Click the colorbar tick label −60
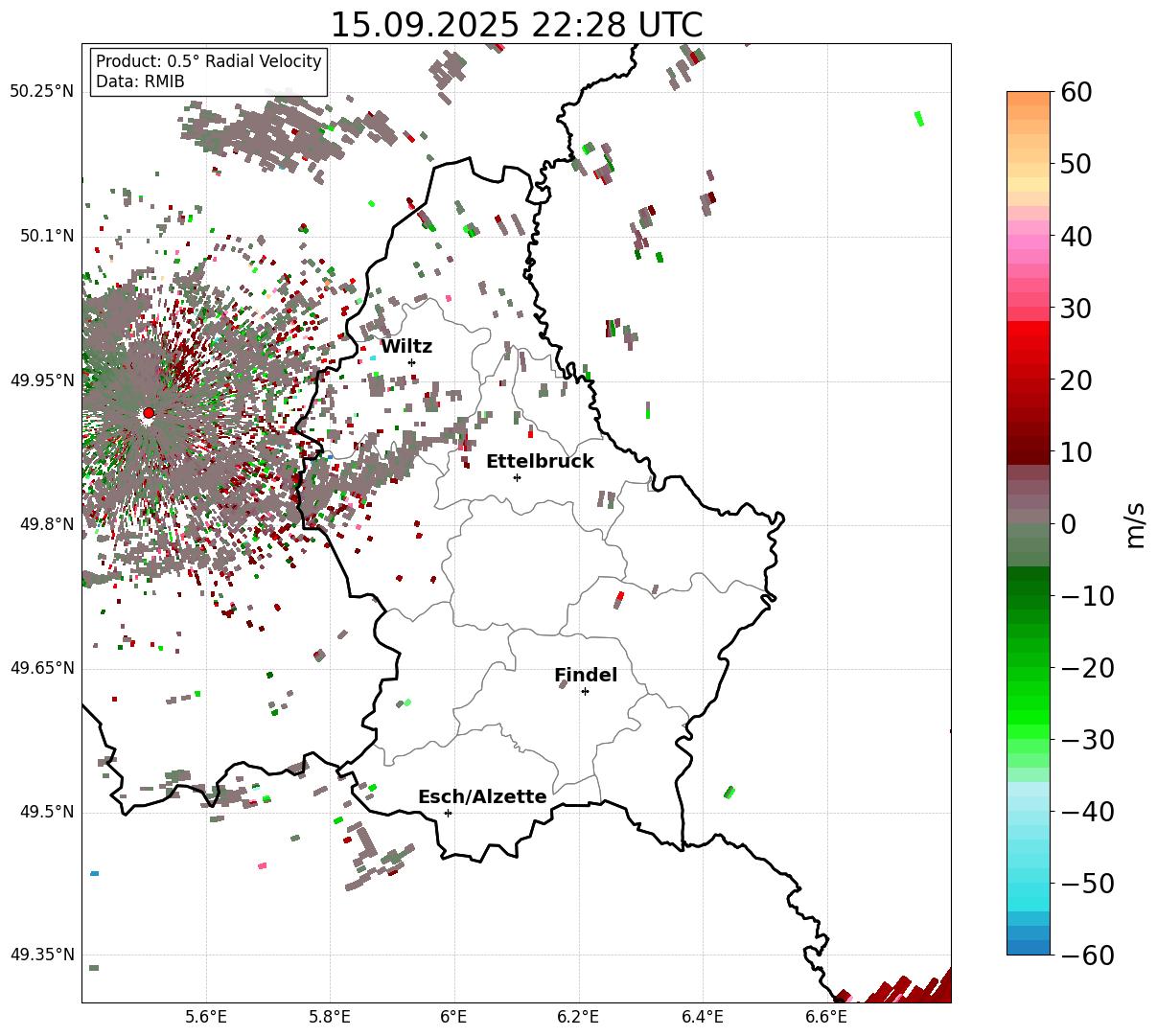Viewport: 1157px width, 1036px height. 1086,955
